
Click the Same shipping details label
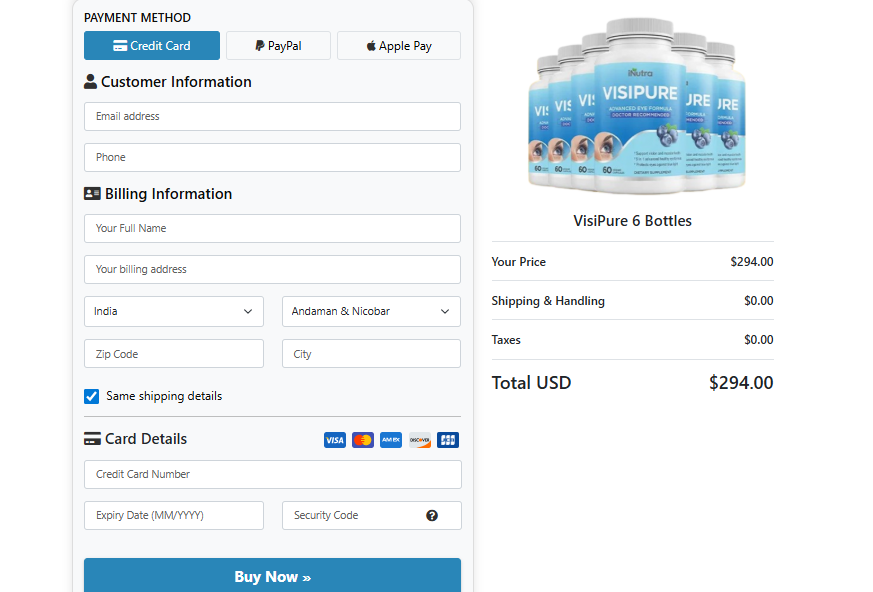tap(164, 396)
